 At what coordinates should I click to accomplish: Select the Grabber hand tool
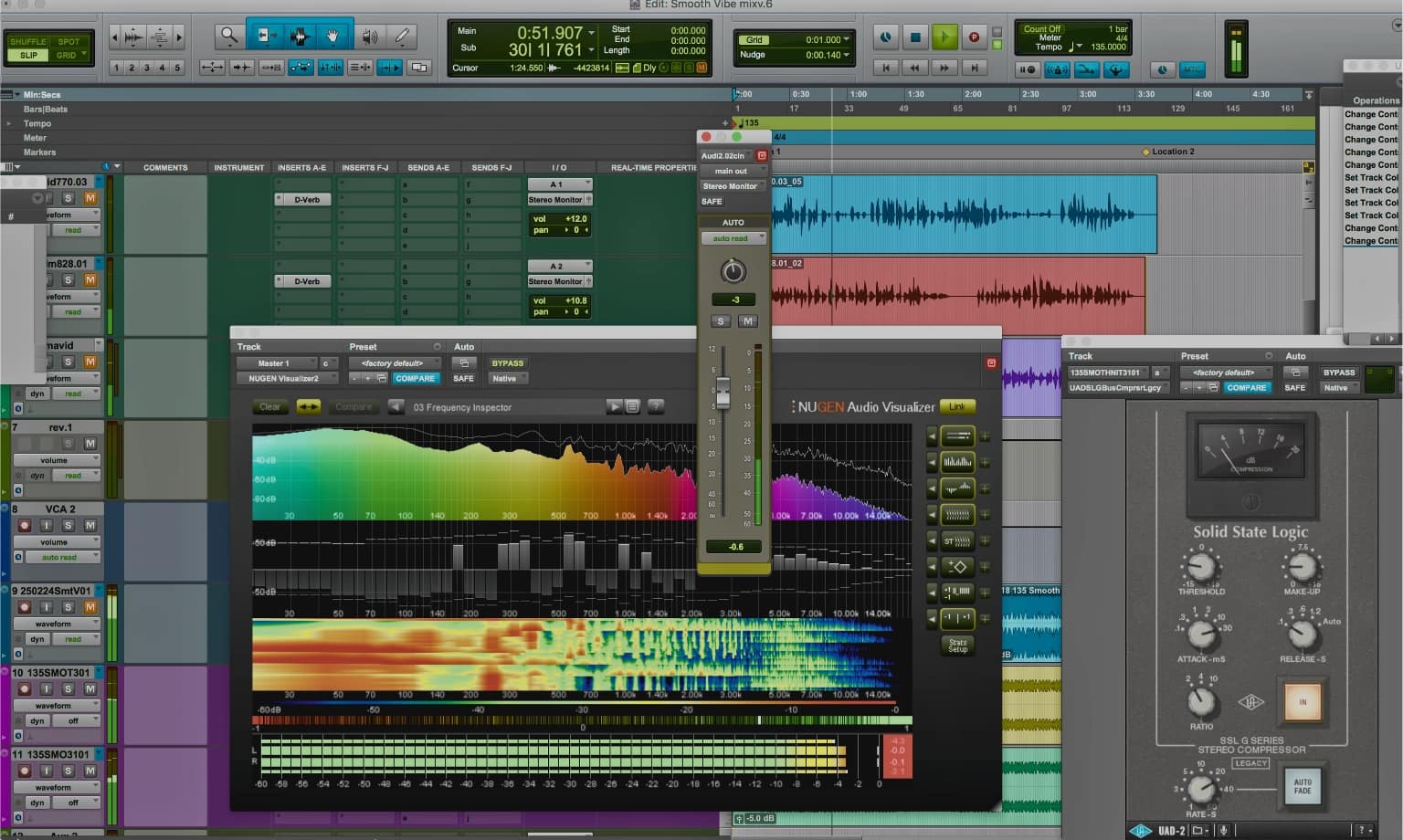click(x=333, y=37)
